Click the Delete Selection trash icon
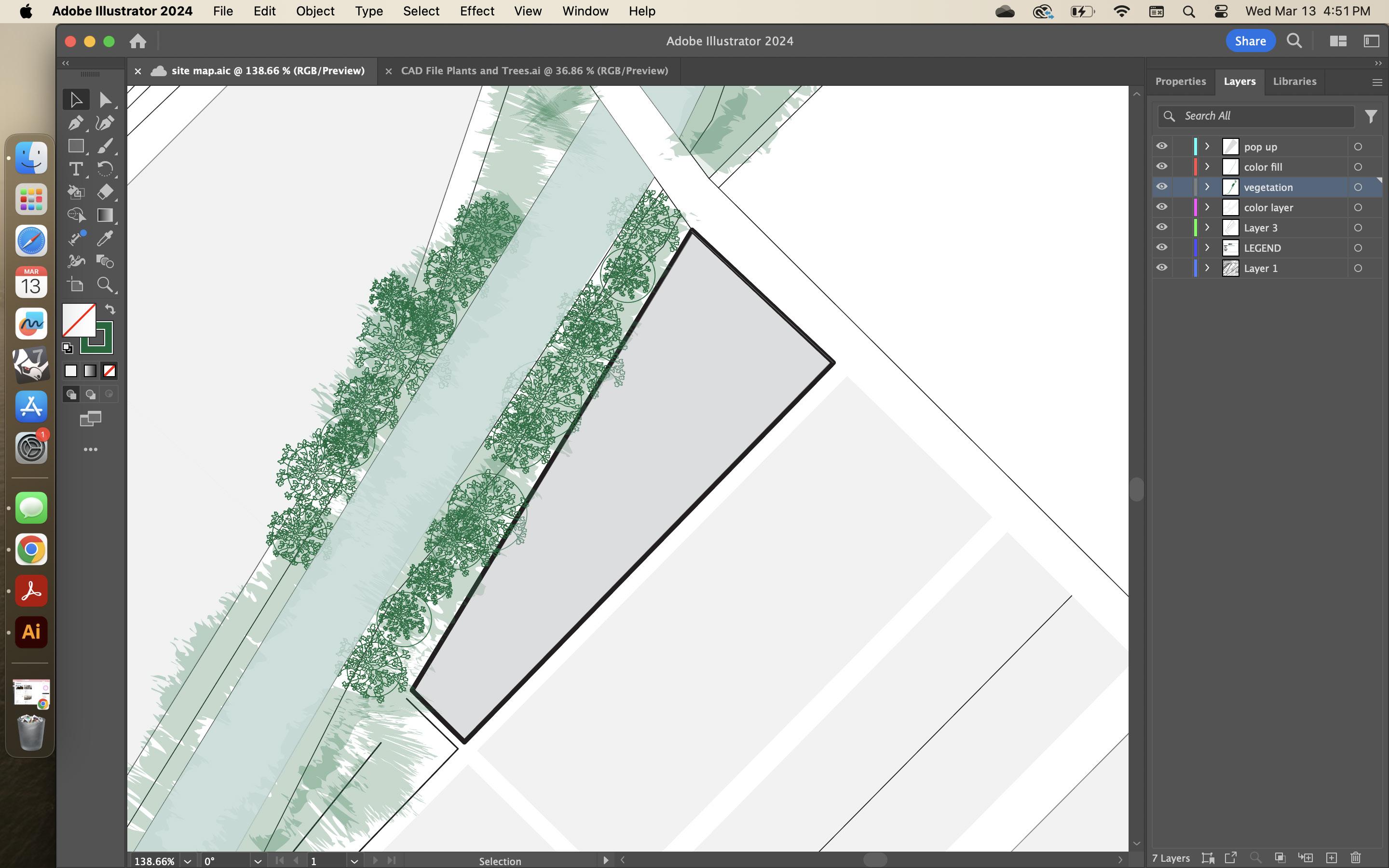 [x=1356, y=858]
